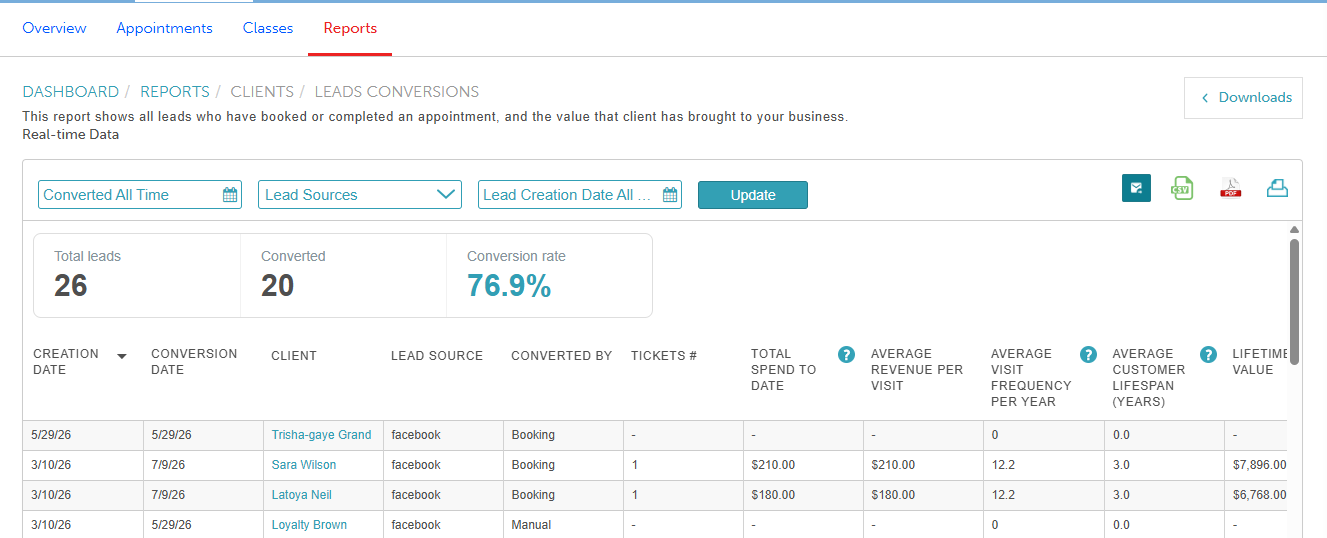Click the Conversion rate 76.9% figure
This screenshot has width=1327, height=538.
[509, 286]
